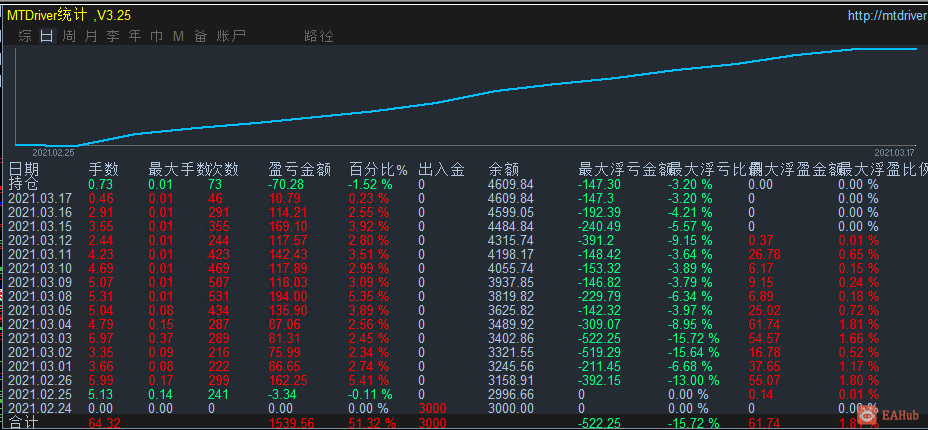This screenshot has width=928, height=430.
Task: Click the 5.41 % percentage cell
Action: coord(368,380)
